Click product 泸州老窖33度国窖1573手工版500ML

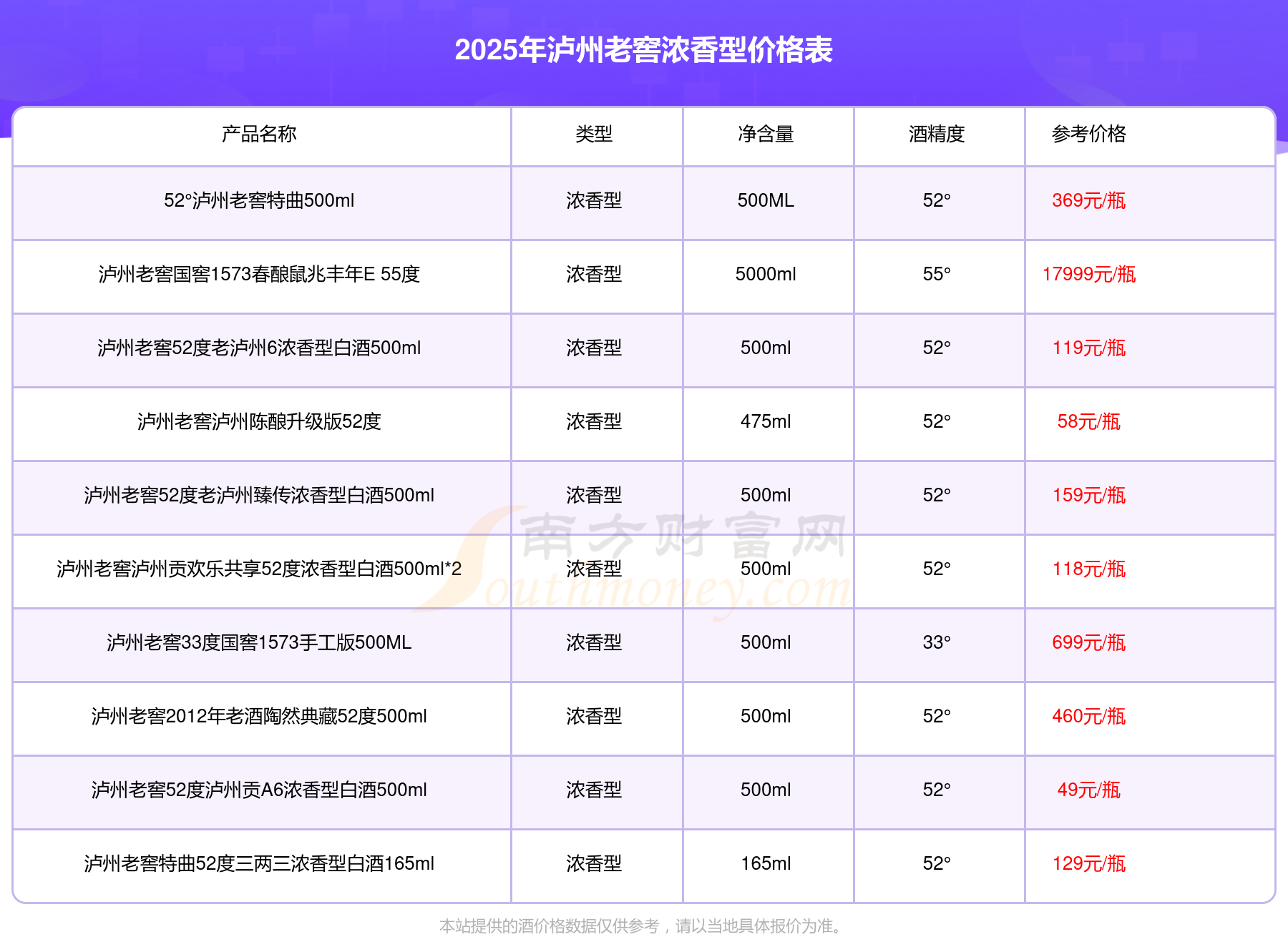(x=259, y=642)
